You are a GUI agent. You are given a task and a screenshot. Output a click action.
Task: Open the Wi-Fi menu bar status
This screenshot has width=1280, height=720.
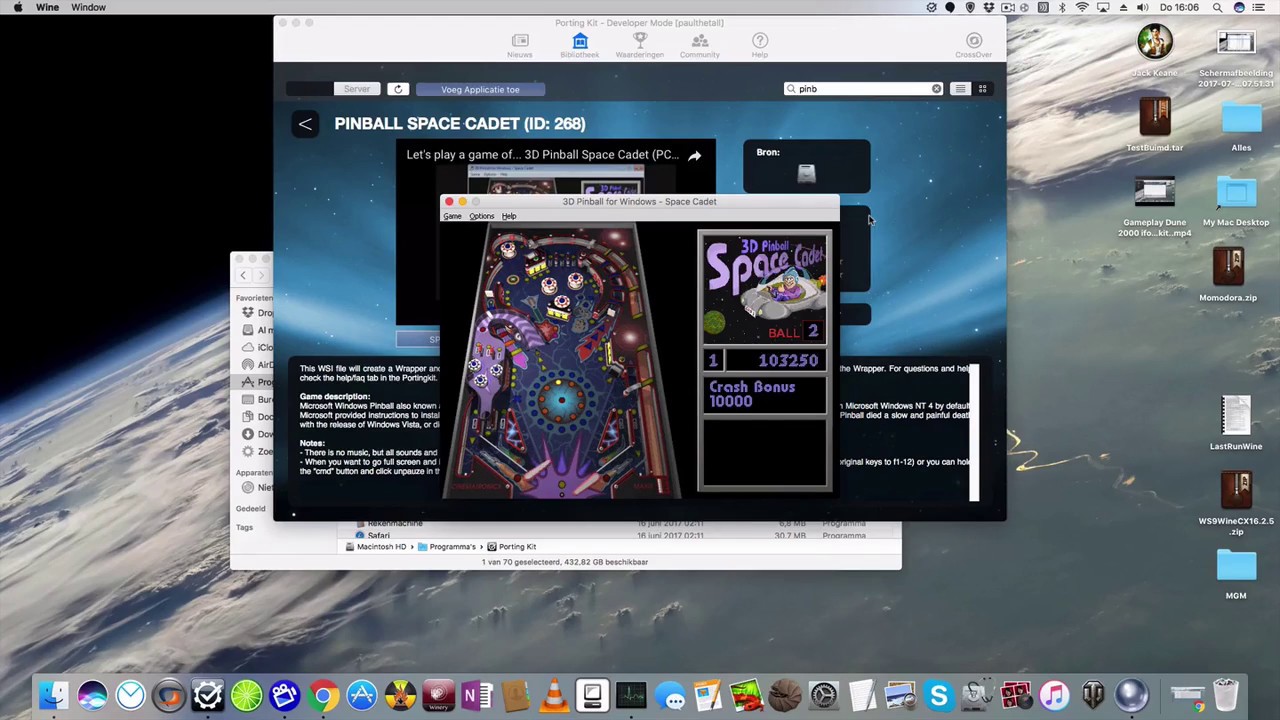[1082, 7]
